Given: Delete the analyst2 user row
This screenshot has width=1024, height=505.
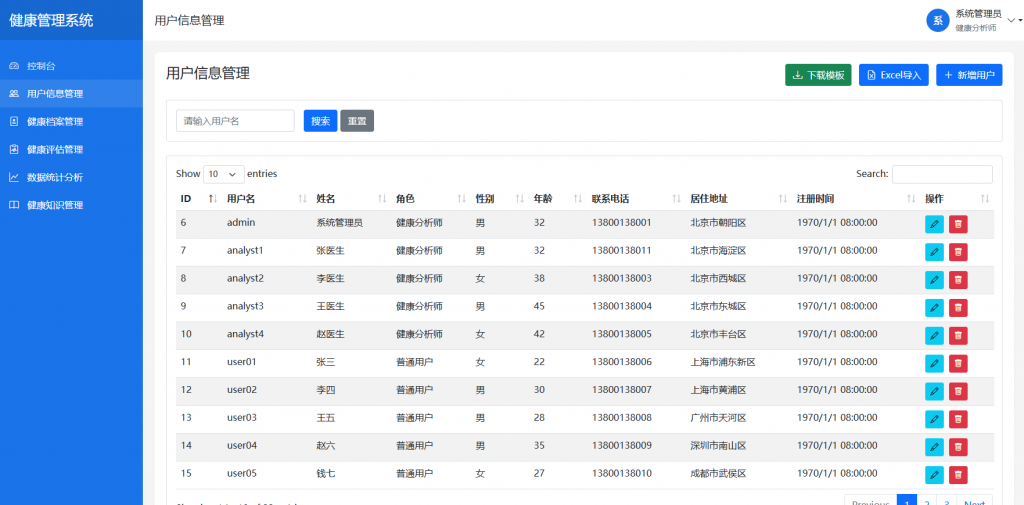Looking at the screenshot, I should 958,280.
